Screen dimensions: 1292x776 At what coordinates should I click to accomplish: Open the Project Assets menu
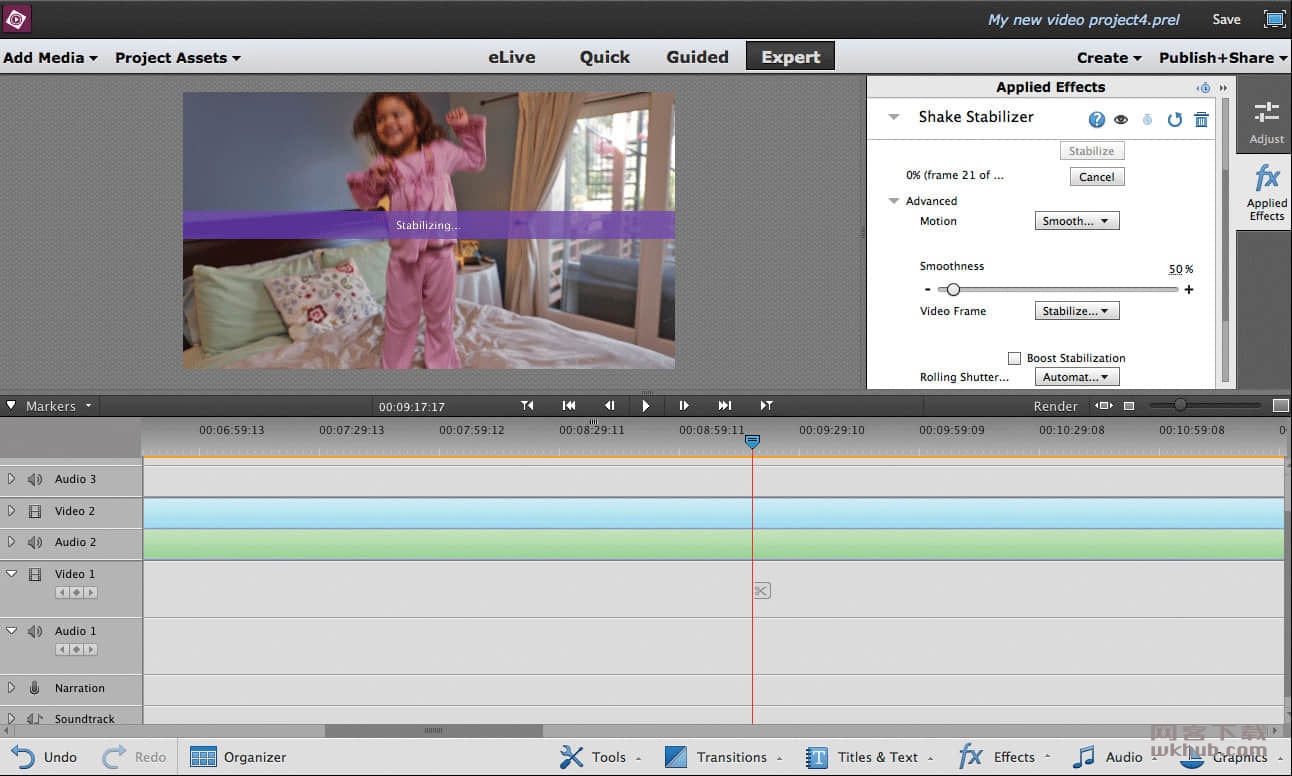coord(178,58)
